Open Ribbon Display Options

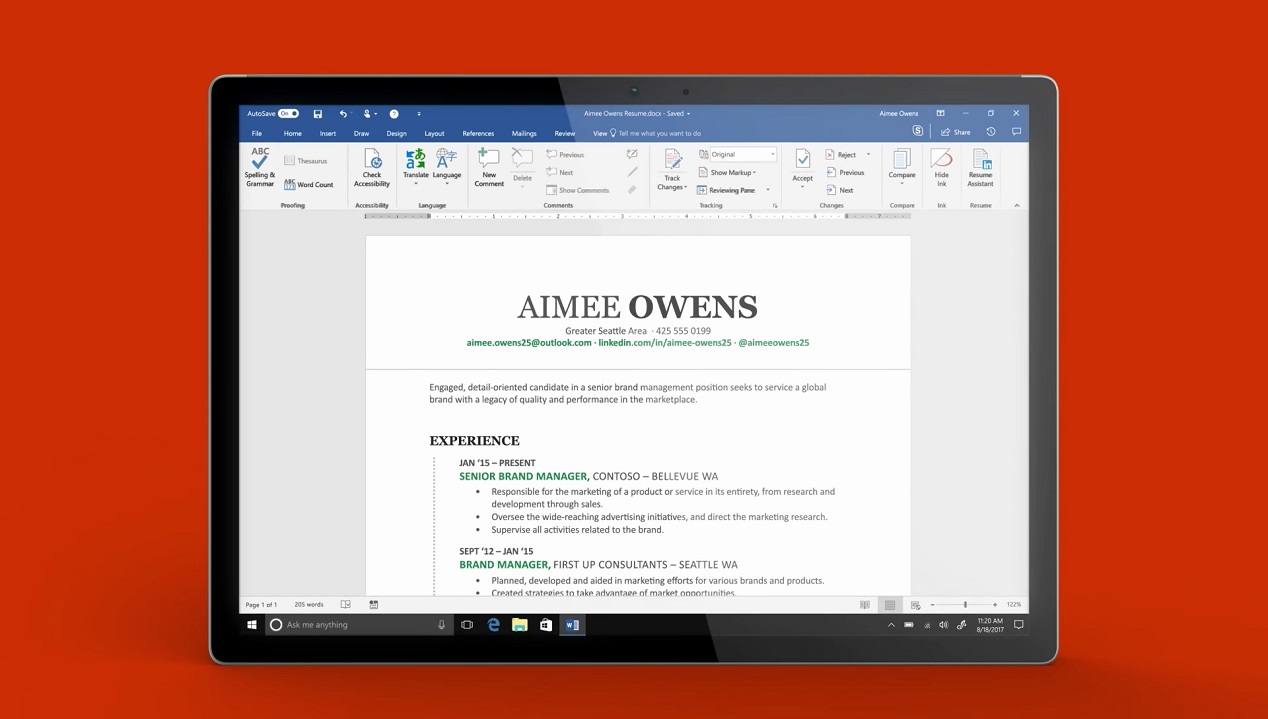coord(940,114)
